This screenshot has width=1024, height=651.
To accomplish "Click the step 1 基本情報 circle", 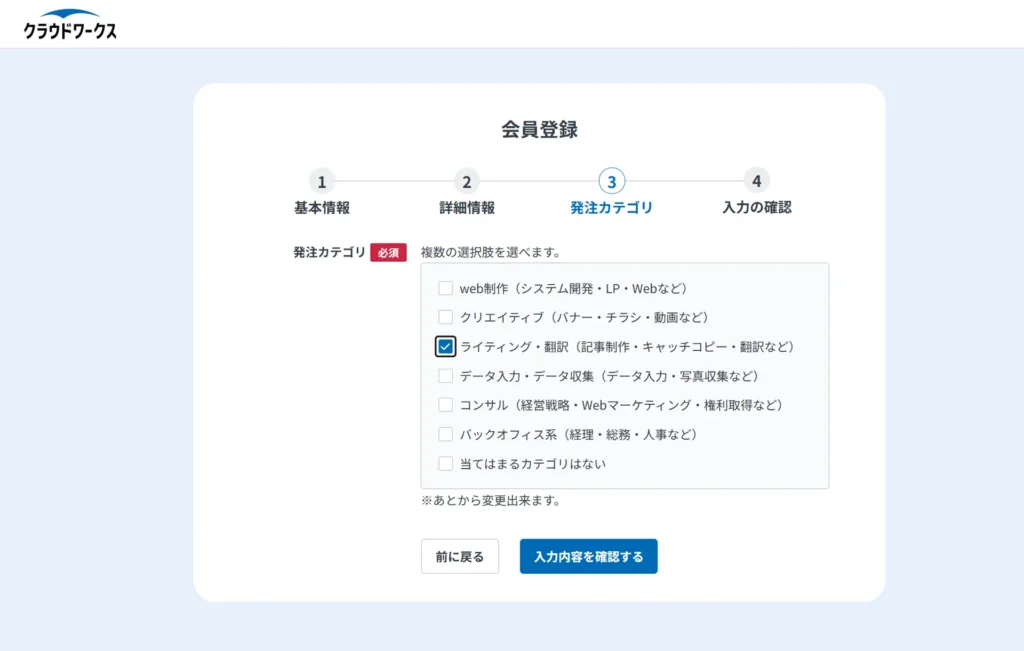I will pyautogui.click(x=322, y=183).
